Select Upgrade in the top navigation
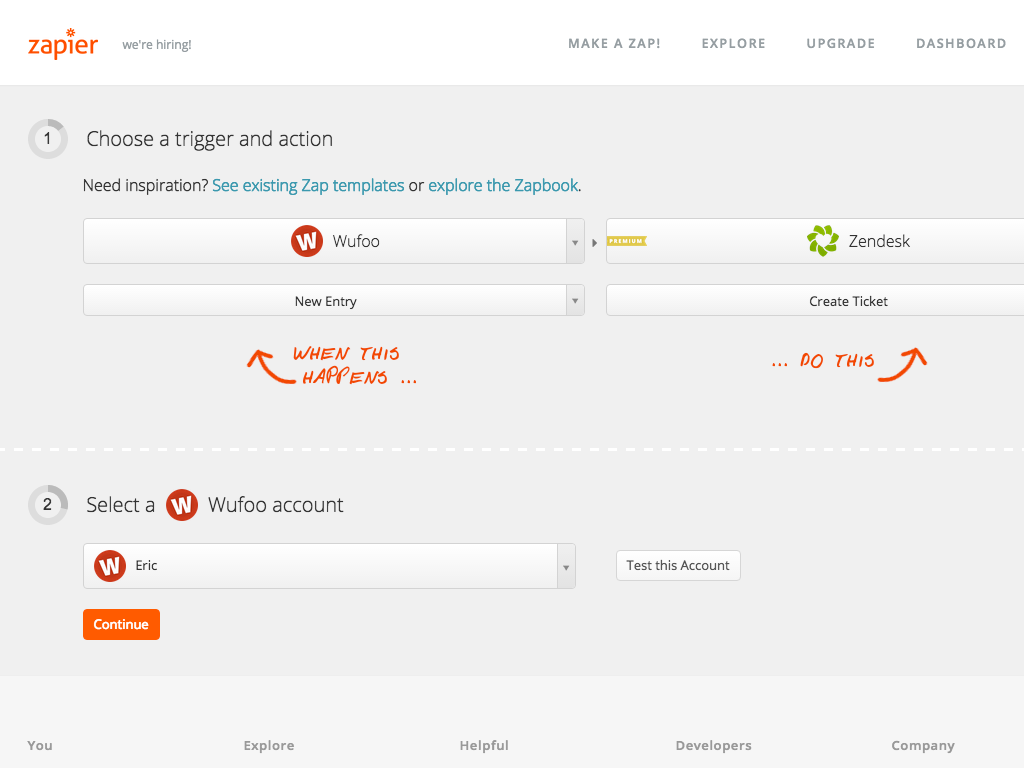Image resolution: width=1024 pixels, height=768 pixels. pos(840,44)
